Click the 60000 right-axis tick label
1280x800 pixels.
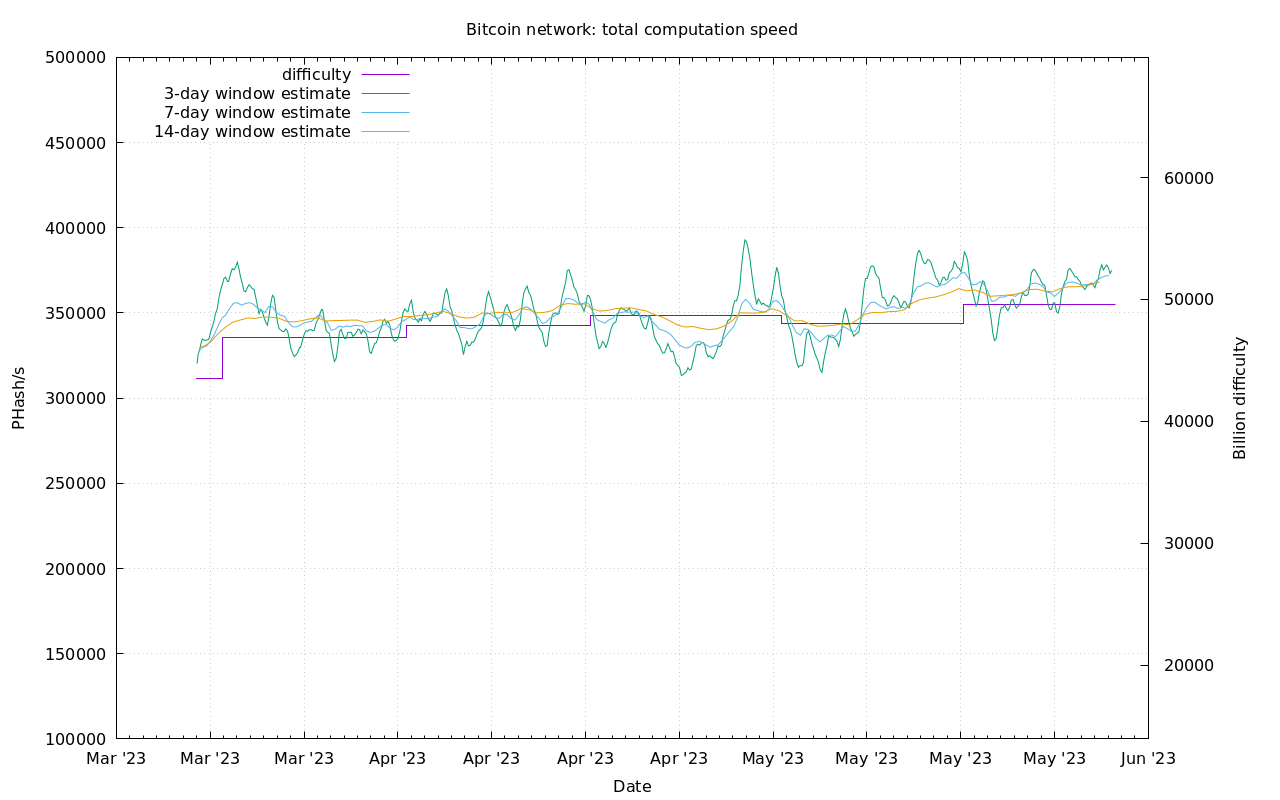click(1188, 178)
